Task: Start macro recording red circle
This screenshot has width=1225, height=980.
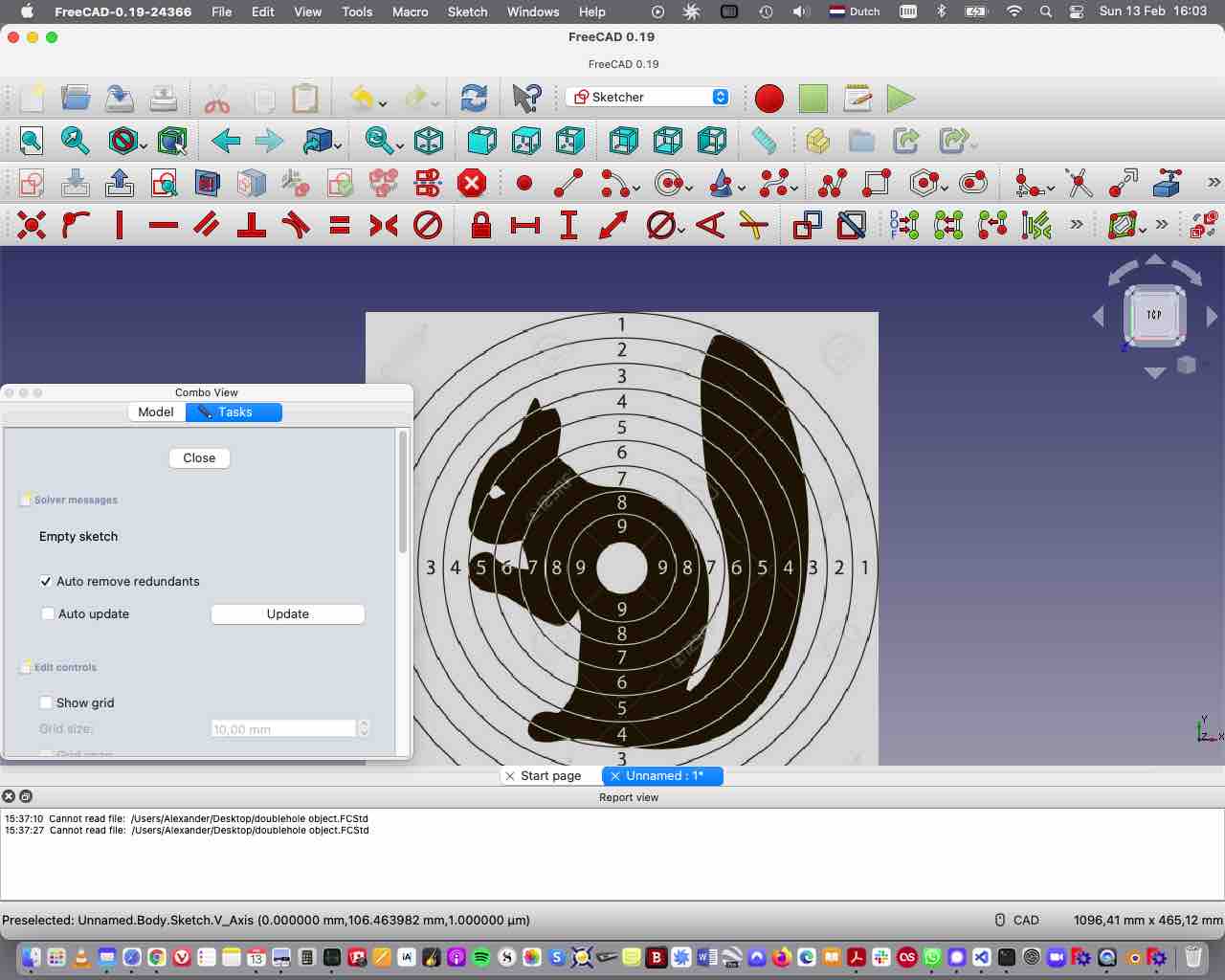Action: [769, 98]
